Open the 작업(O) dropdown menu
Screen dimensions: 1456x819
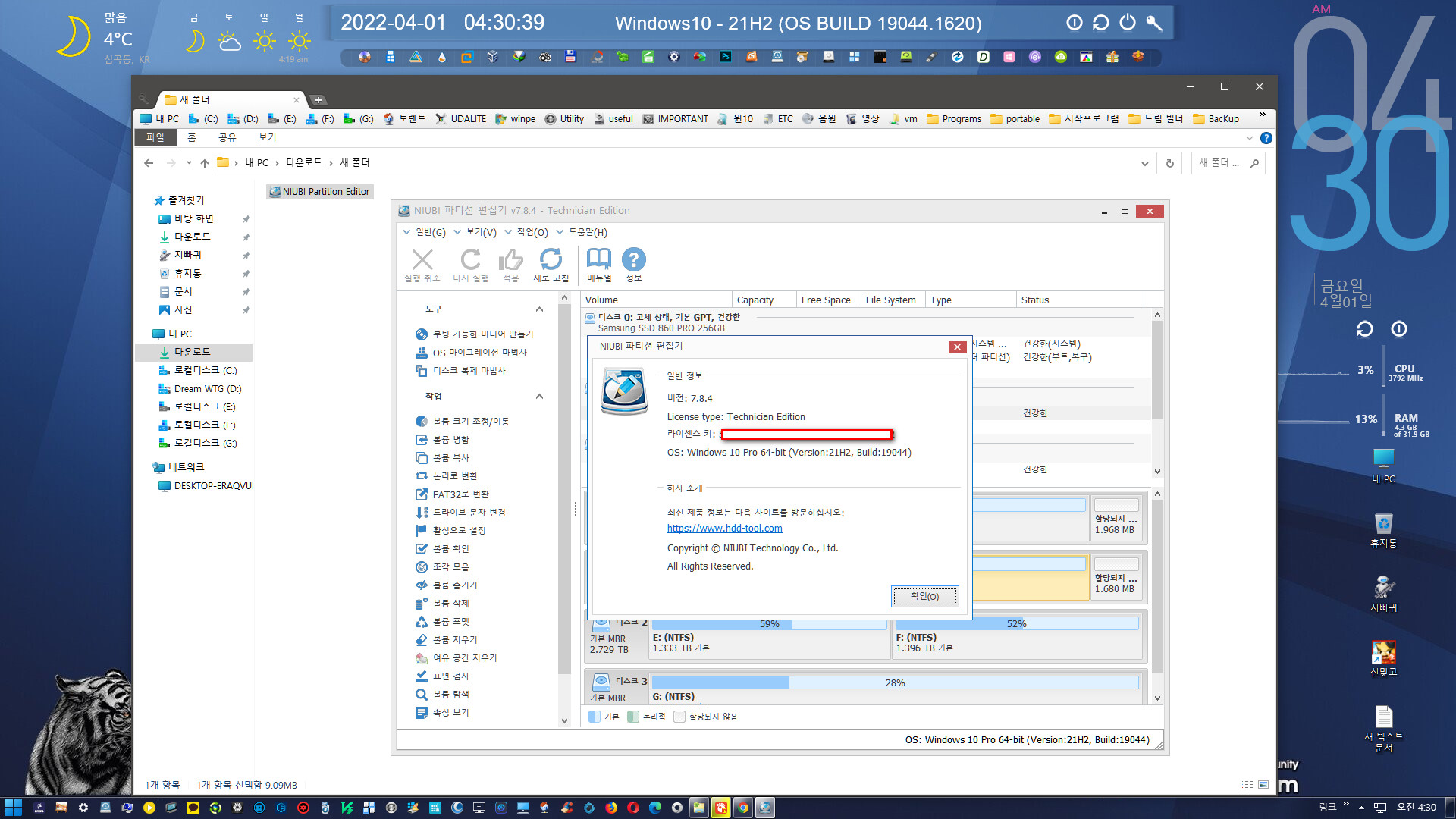tap(526, 232)
